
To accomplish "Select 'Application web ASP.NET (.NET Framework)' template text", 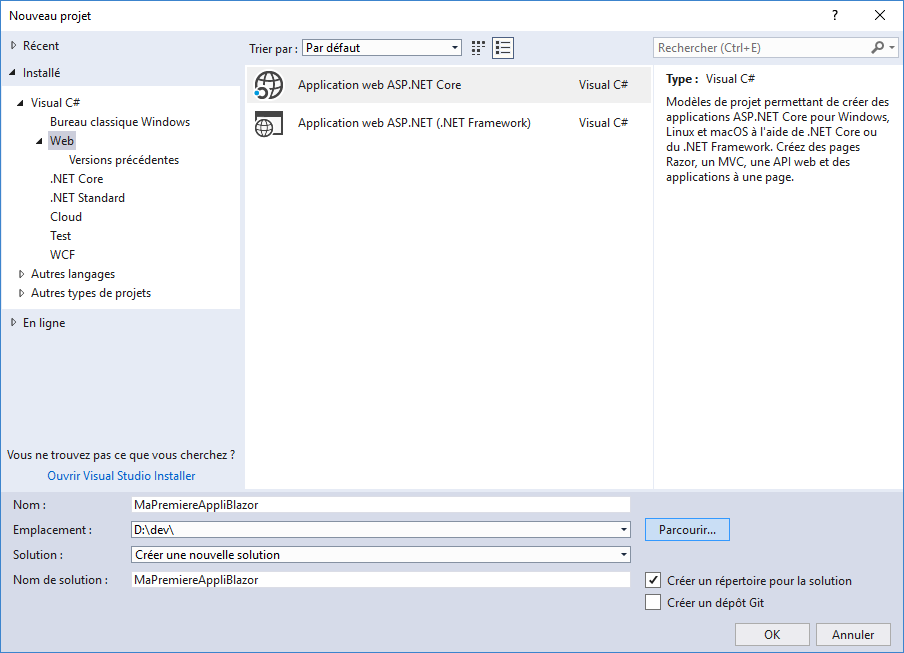I will [x=414, y=123].
